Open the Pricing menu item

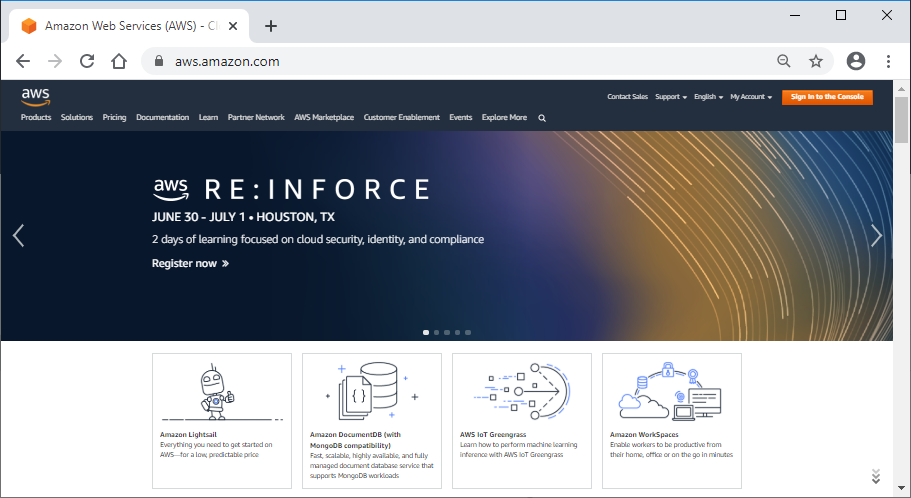coord(114,117)
